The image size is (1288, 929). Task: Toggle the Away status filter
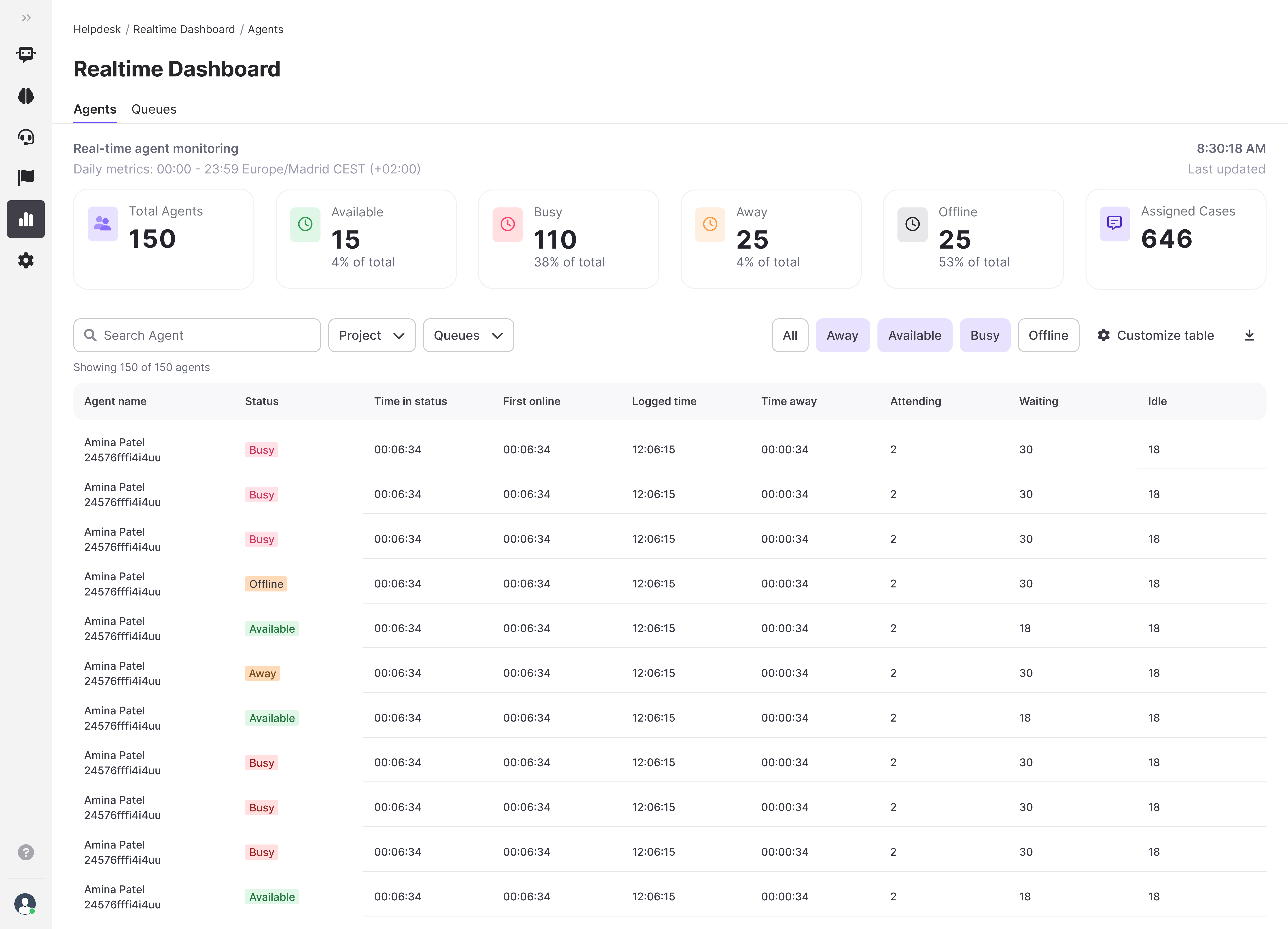842,336
